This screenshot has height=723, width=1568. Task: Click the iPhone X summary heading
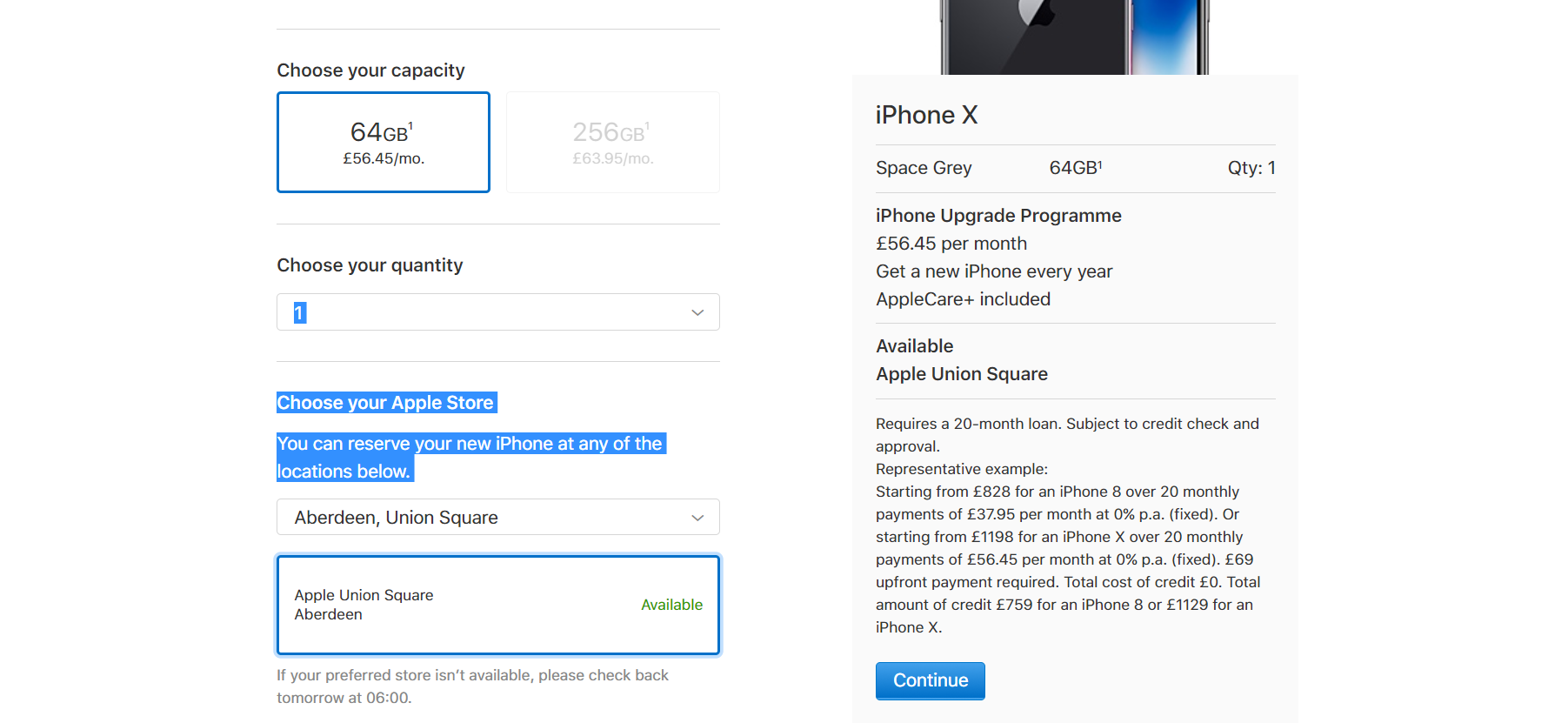927,115
